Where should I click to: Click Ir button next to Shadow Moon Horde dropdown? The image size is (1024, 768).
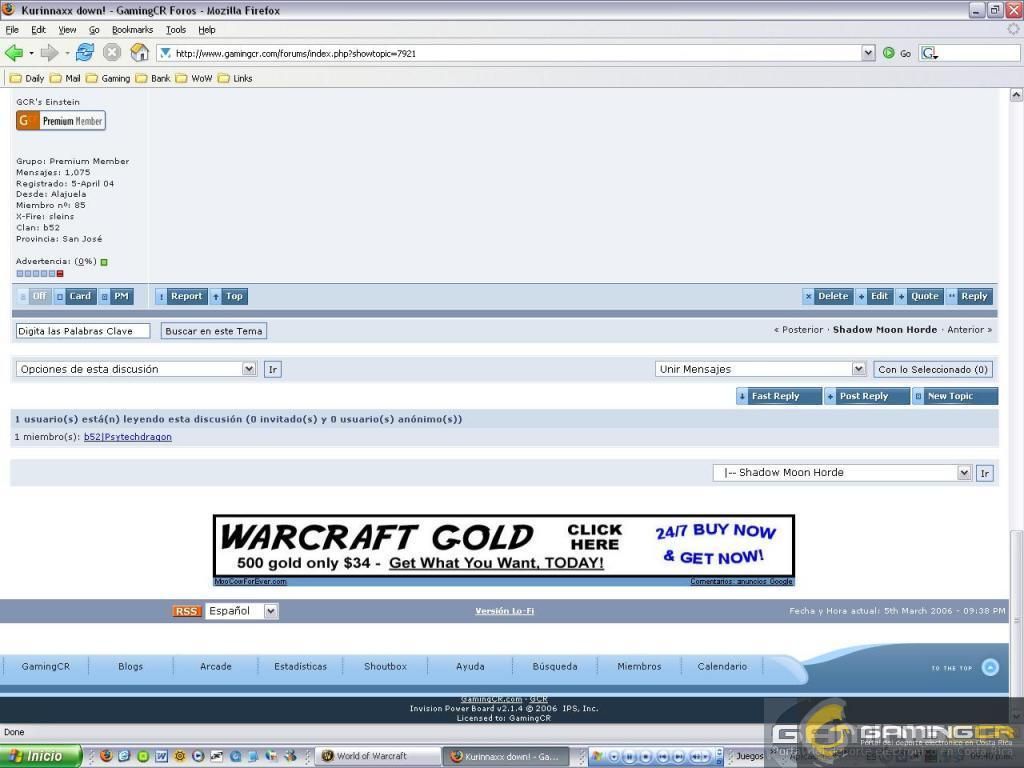[x=984, y=473]
